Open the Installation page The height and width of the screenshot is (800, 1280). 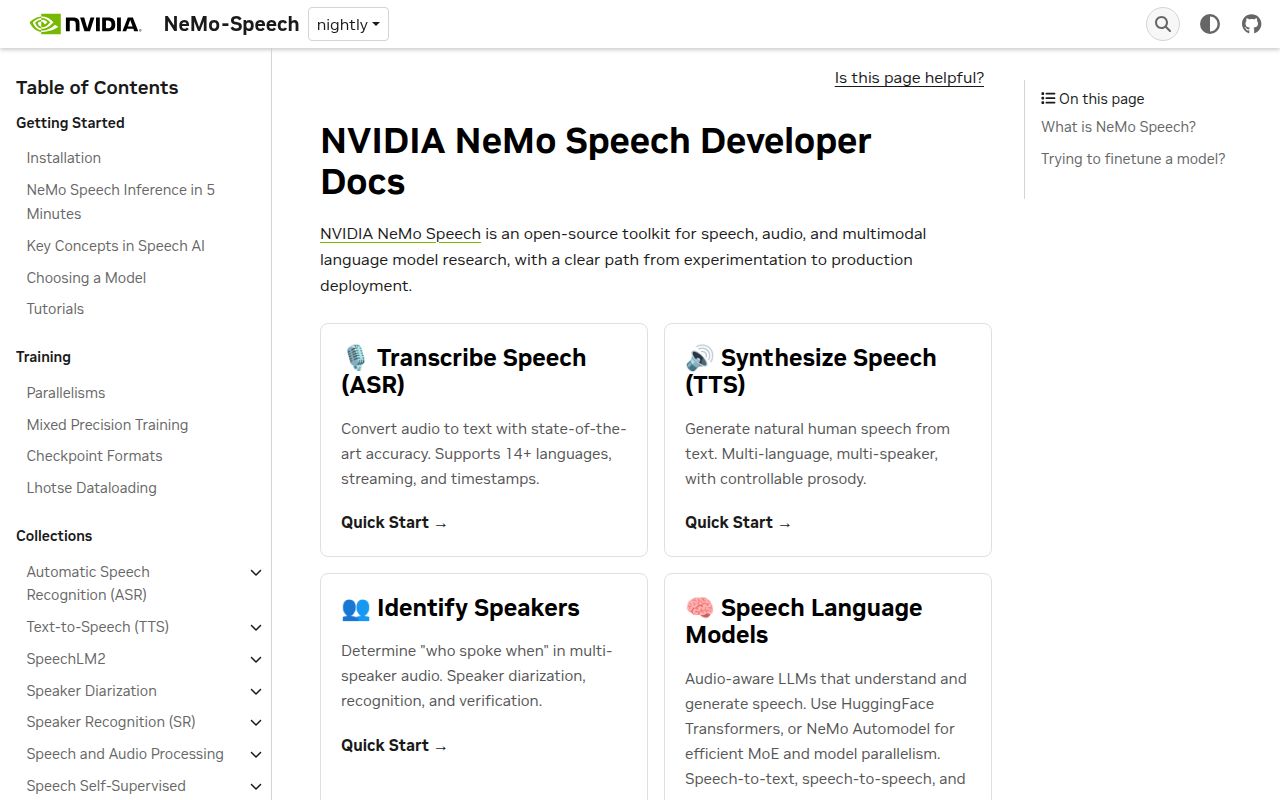[64, 158]
